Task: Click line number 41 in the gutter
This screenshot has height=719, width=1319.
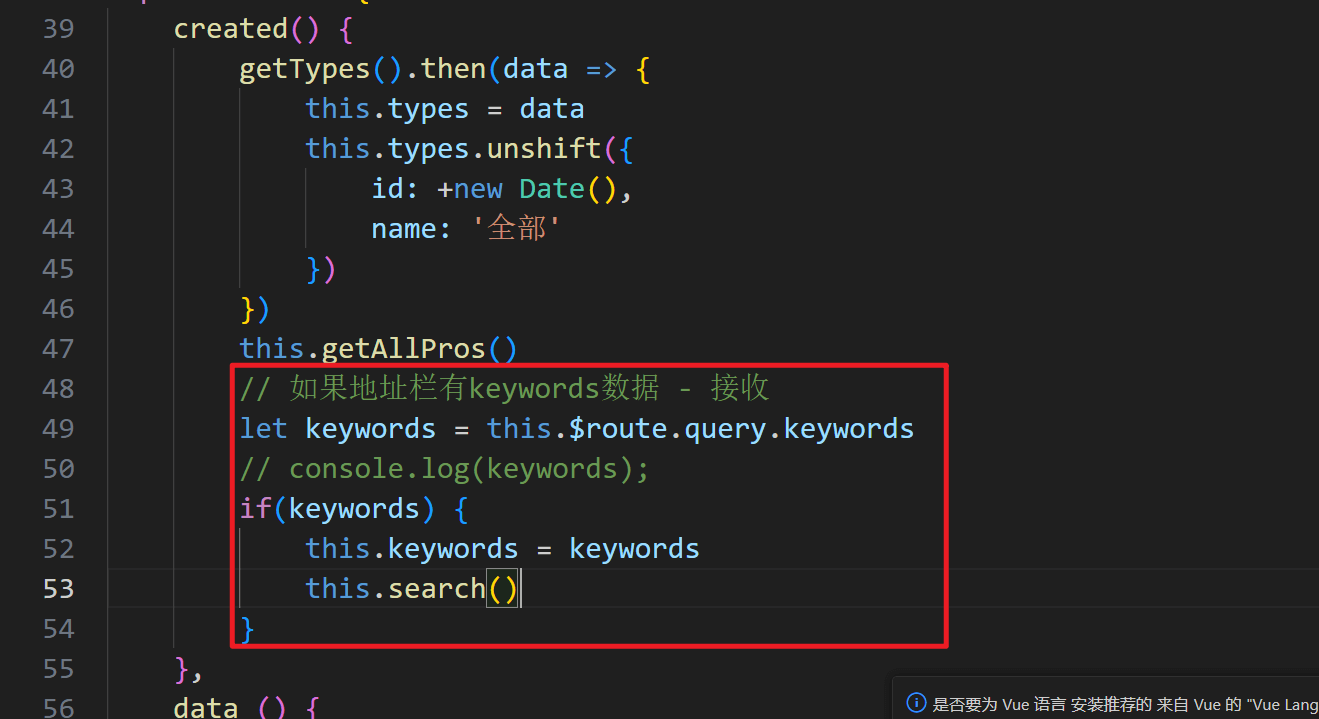Action: pyautogui.click(x=58, y=109)
